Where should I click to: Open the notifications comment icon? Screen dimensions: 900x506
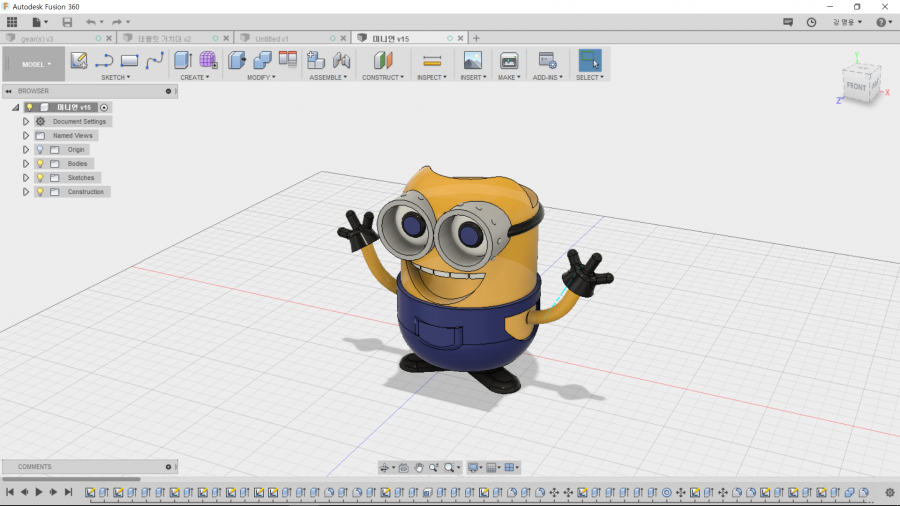pos(788,22)
